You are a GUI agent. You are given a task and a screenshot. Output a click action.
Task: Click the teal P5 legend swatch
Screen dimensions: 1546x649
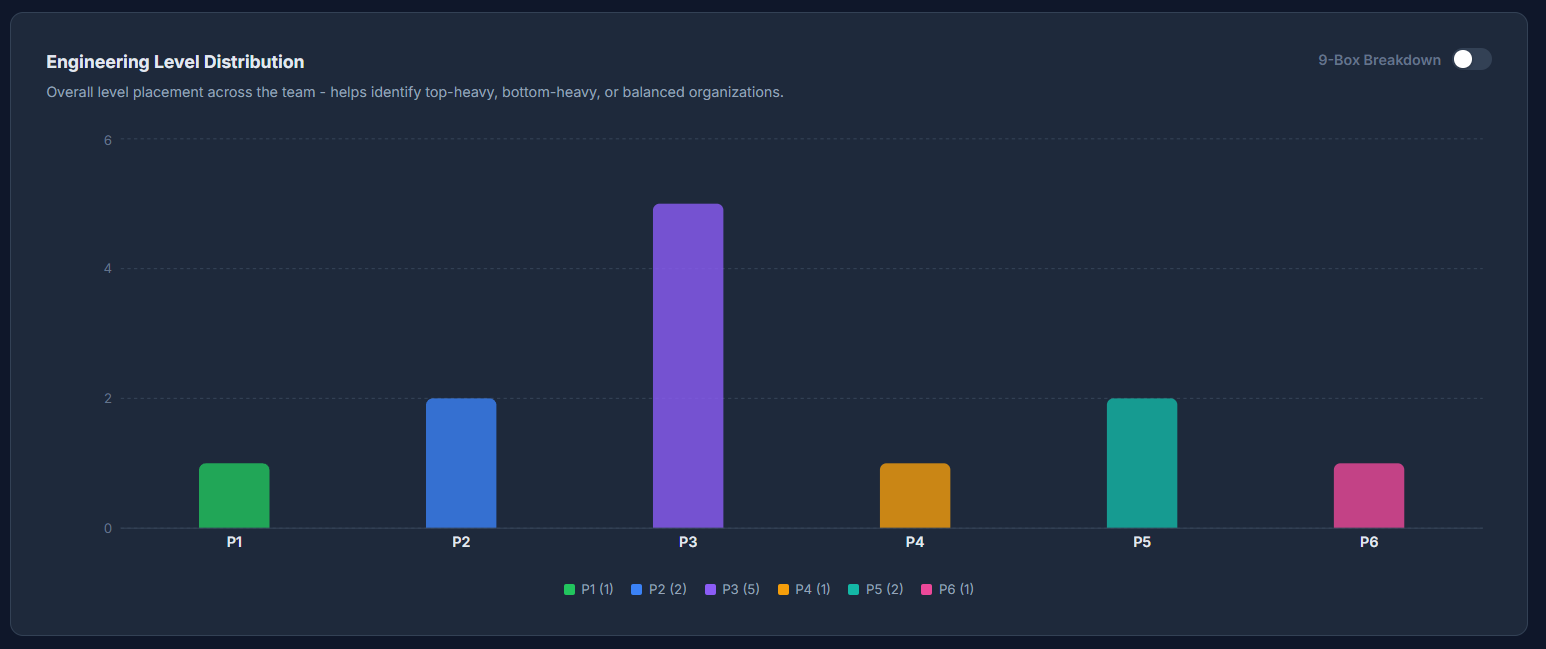pyautogui.click(x=853, y=588)
